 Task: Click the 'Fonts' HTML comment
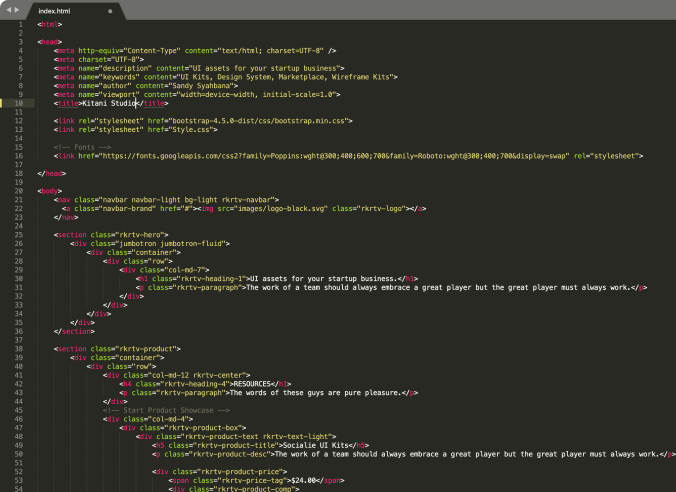click(82, 147)
